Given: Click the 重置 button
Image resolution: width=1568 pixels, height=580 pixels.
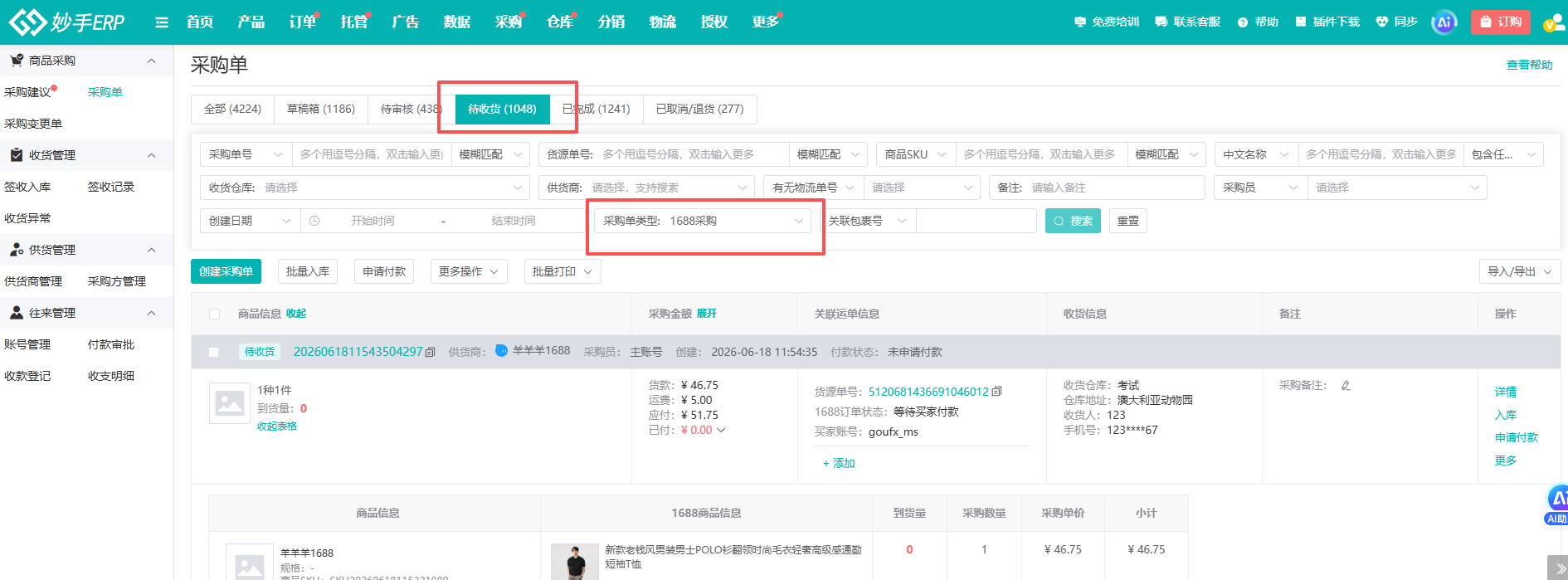Looking at the screenshot, I should coord(1128,221).
